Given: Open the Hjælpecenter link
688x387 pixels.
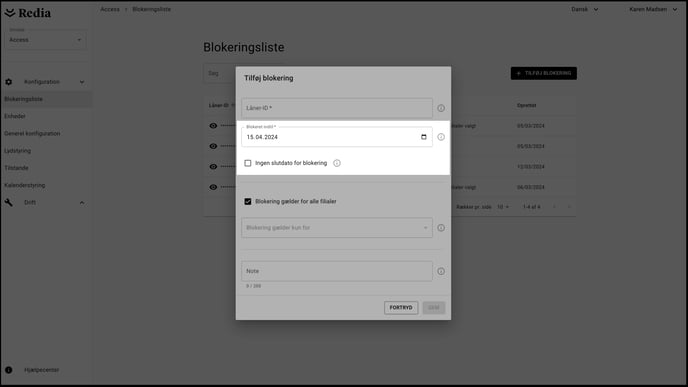Looking at the screenshot, I should point(42,370).
